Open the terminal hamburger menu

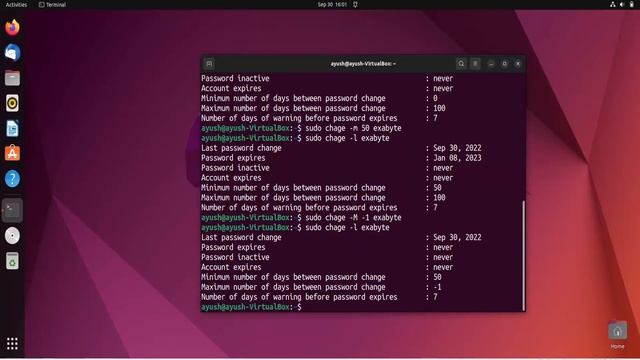click(475, 64)
